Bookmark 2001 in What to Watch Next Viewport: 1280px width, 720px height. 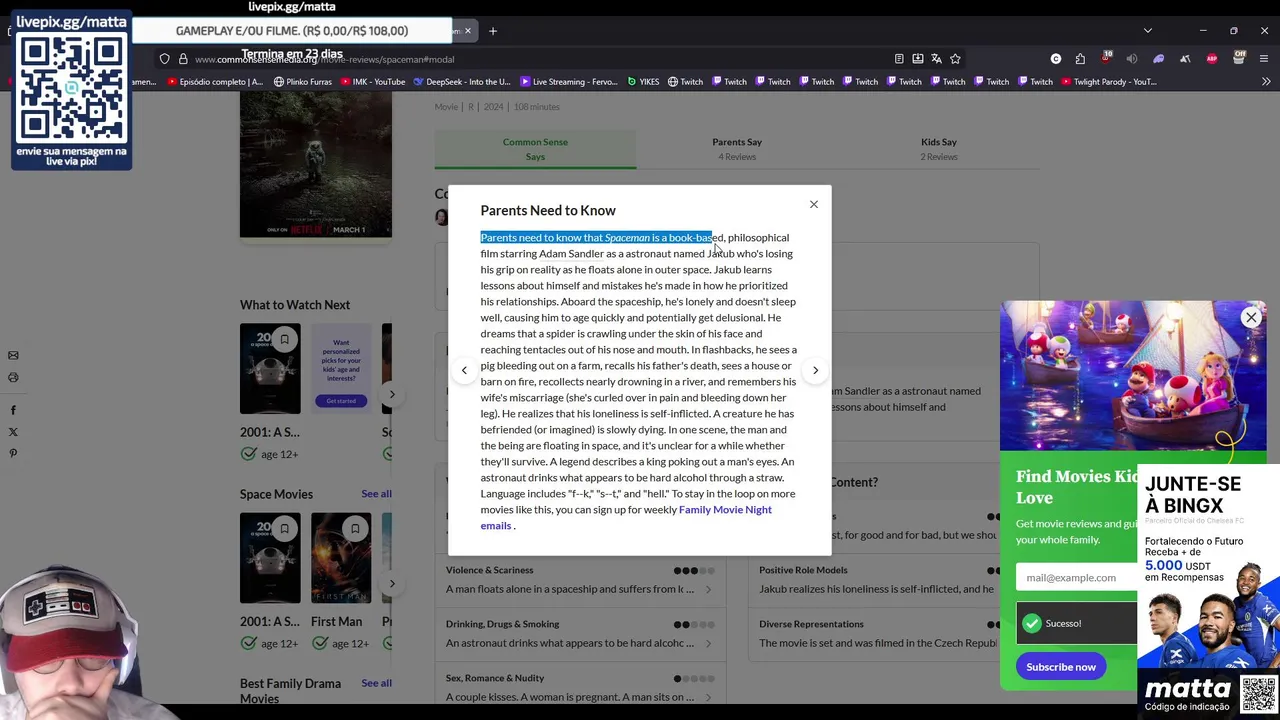(x=284, y=340)
